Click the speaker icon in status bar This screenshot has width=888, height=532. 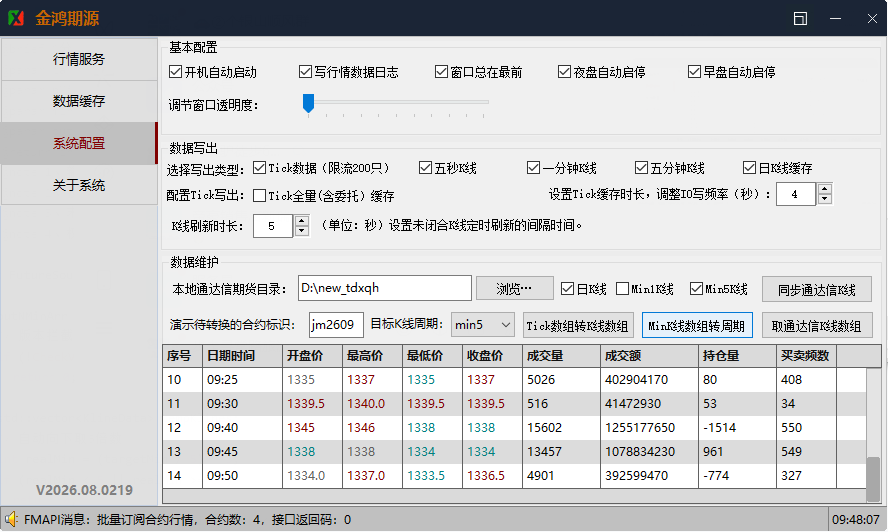click(x=11, y=520)
